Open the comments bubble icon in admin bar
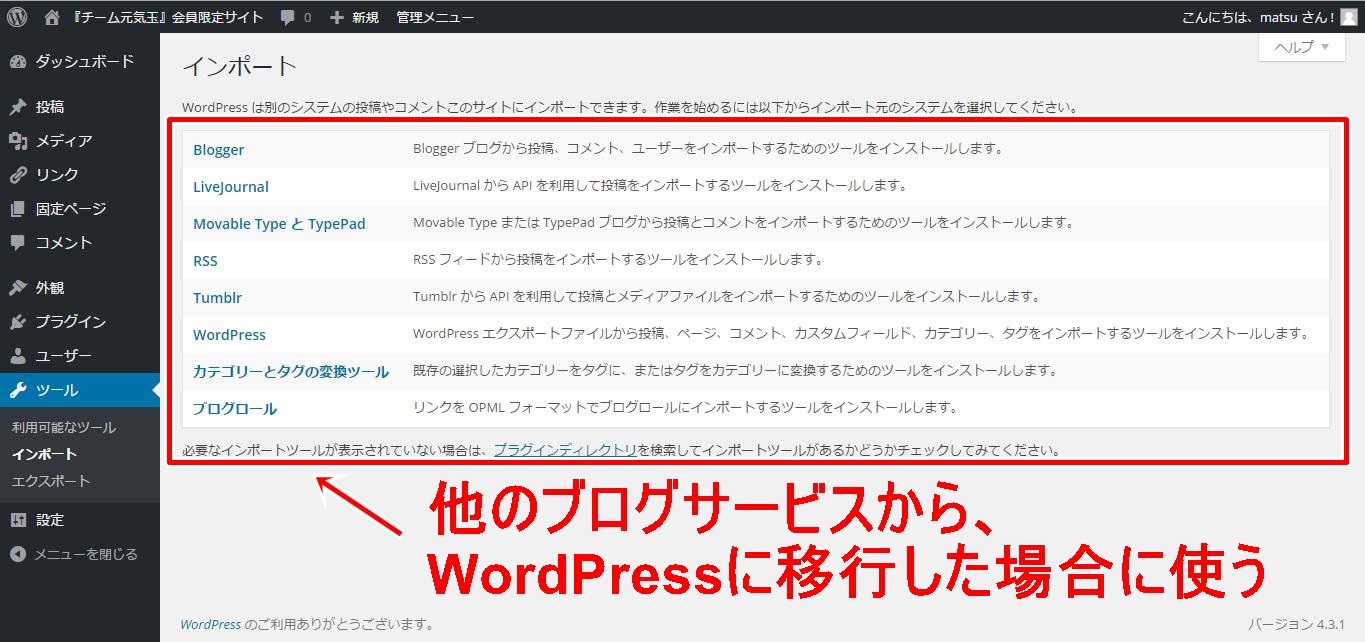 click(x=288, y=17)
